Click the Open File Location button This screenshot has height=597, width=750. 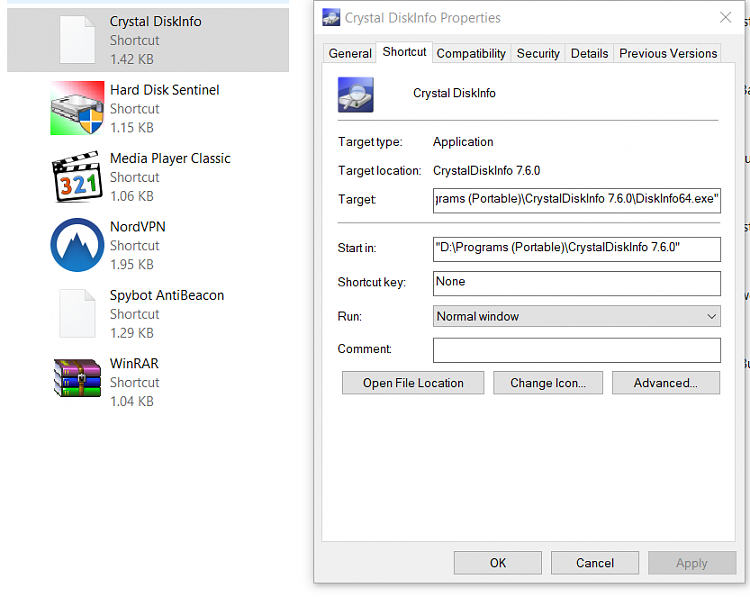click(413, 383)
